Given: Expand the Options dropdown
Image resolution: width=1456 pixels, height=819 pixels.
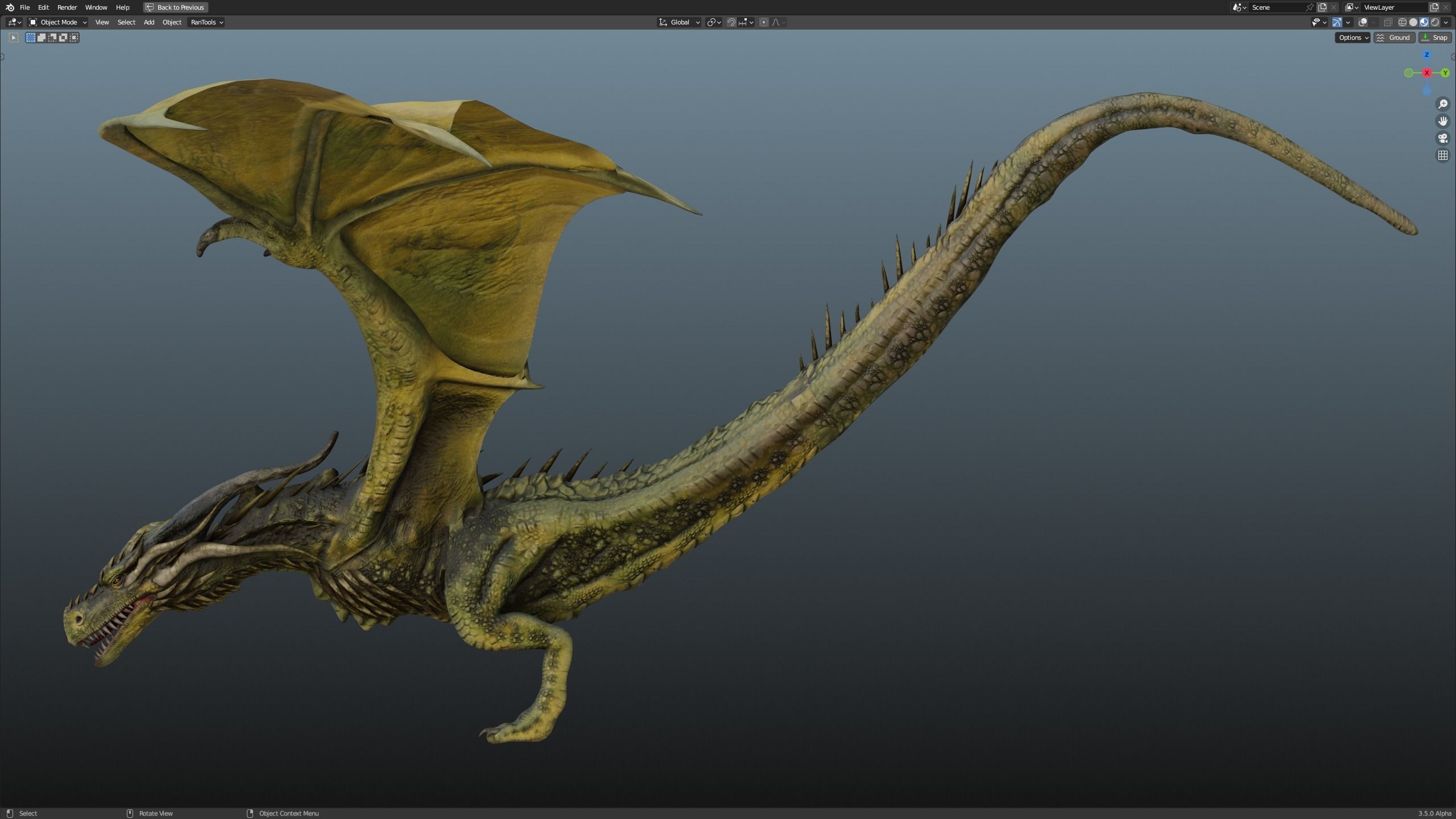Looking at the screenshot, I should click(x=1352, y=38).
